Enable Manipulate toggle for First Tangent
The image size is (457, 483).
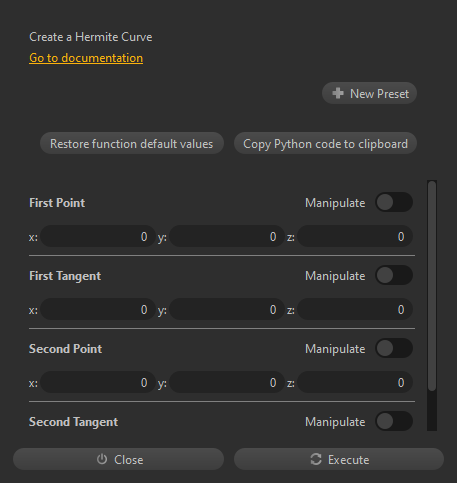(x=394, y=275)
